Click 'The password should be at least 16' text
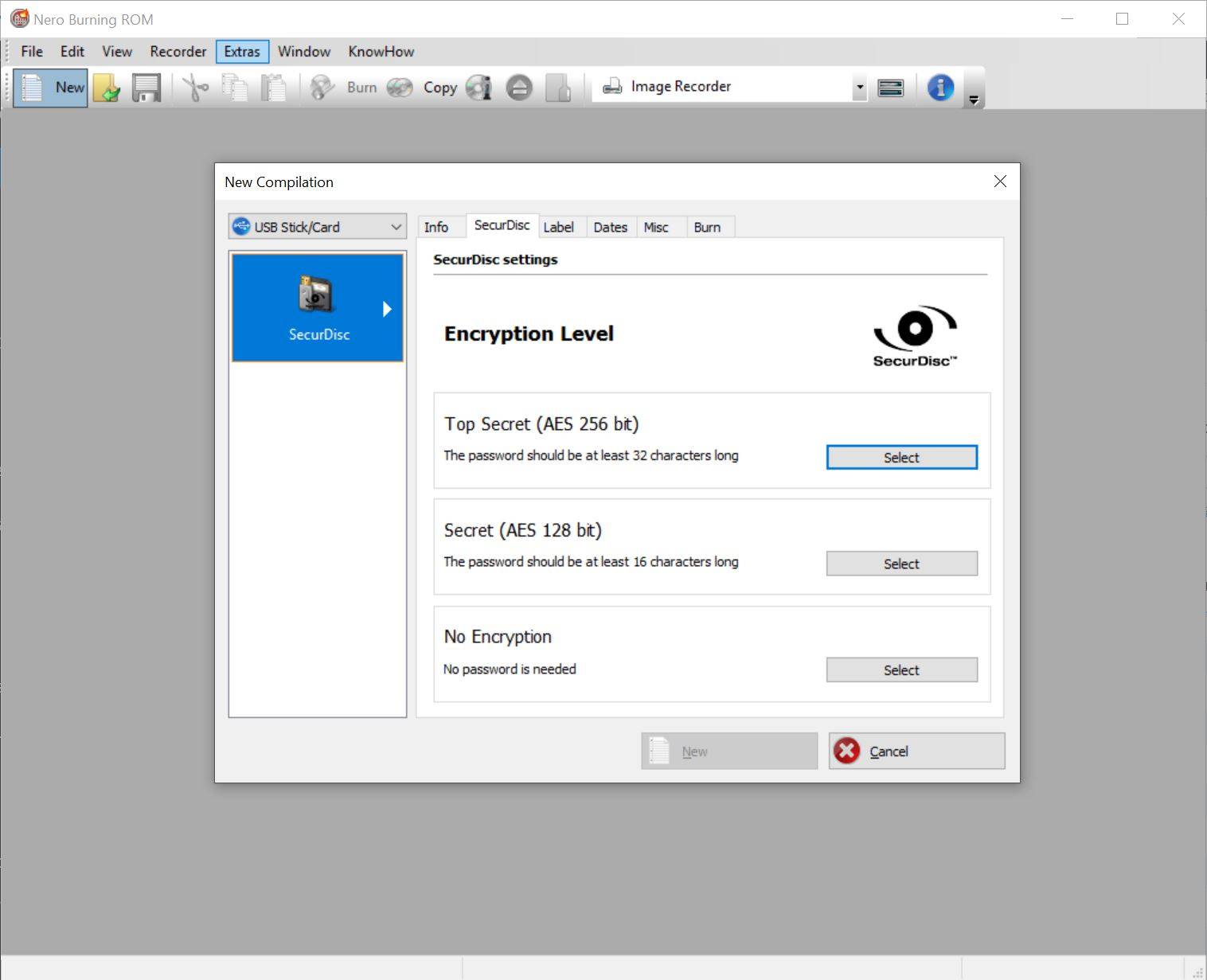Viewport: 1207px width, 980px height. coord(591,561)
